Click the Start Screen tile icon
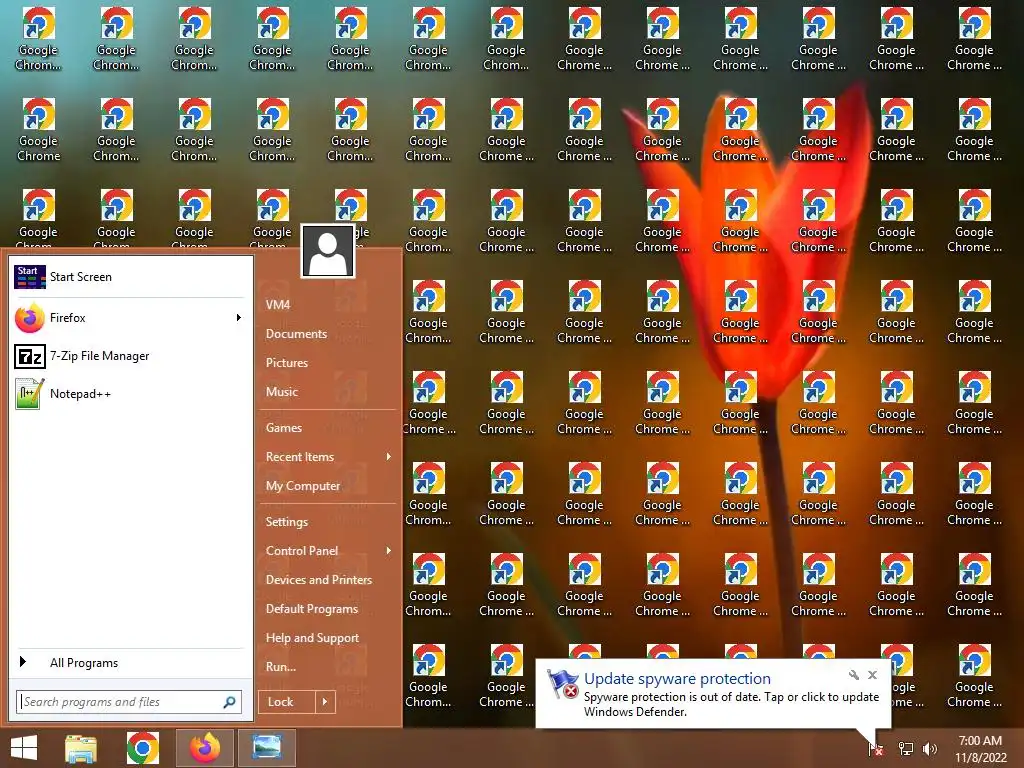Viewport: 1024px width, 768px height. 30,277
